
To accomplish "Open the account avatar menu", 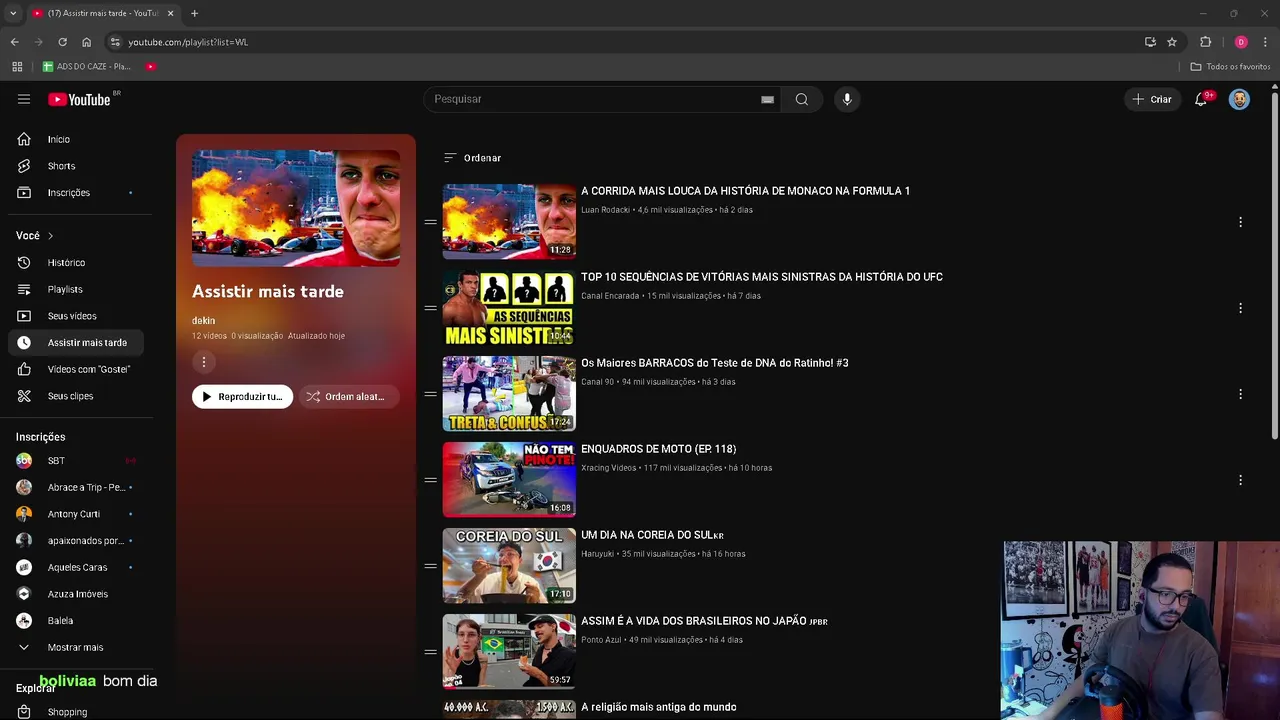I will click(x=1239, y=99).
